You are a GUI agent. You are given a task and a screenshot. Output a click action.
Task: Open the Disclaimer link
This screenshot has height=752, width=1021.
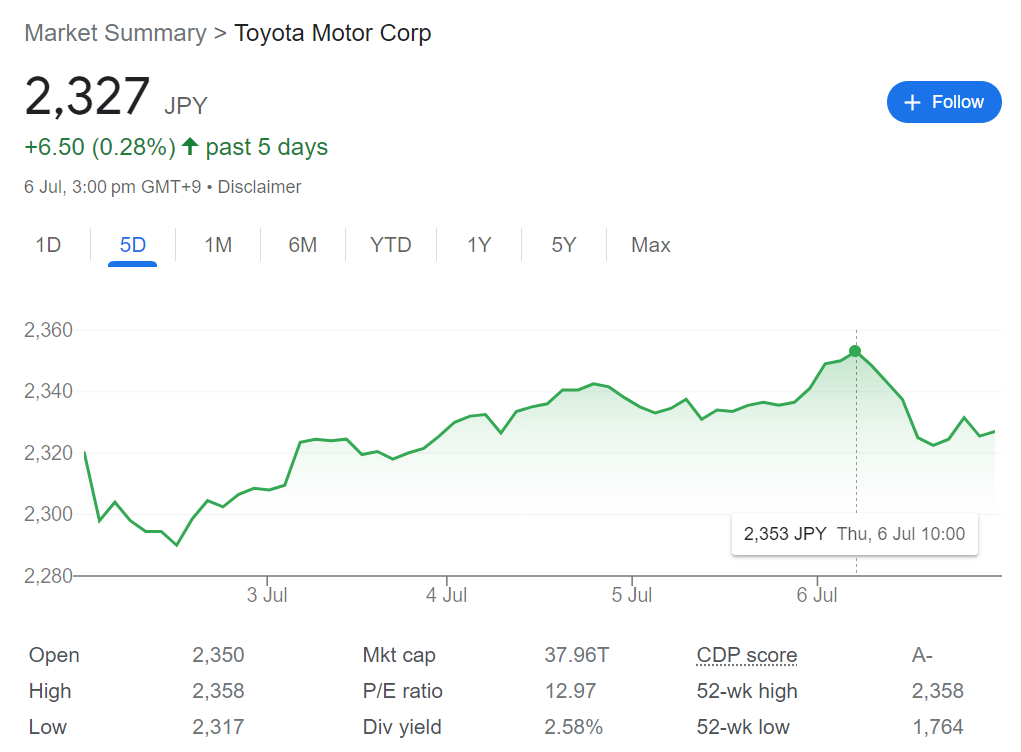pos(259,187)
